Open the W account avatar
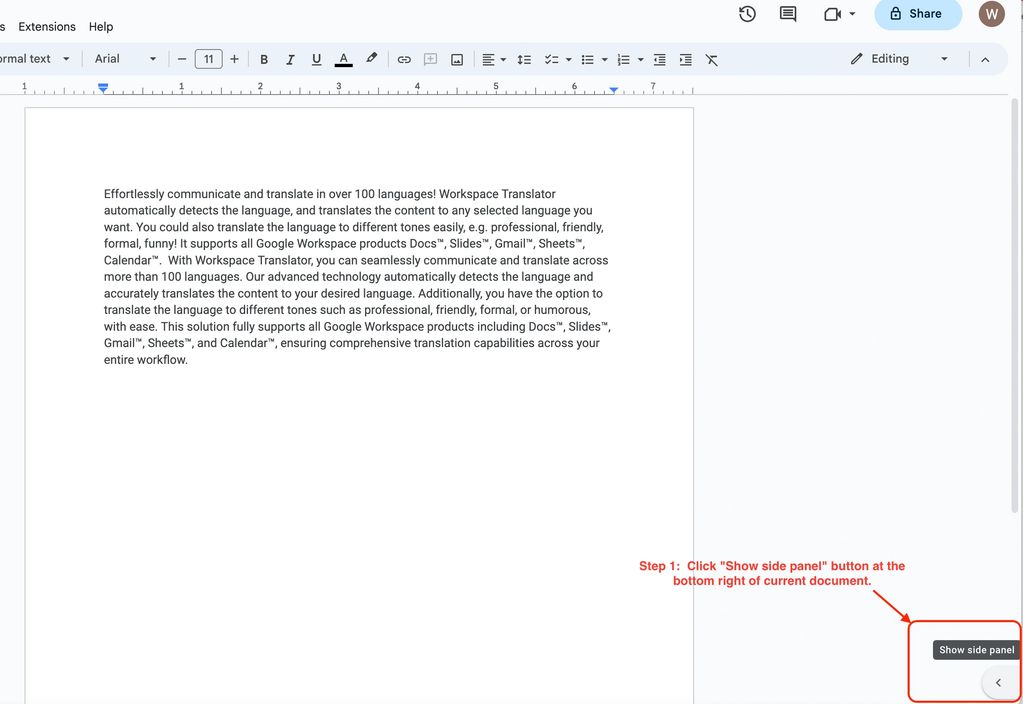Screen dimensions: 1023x704 point(991,14)
